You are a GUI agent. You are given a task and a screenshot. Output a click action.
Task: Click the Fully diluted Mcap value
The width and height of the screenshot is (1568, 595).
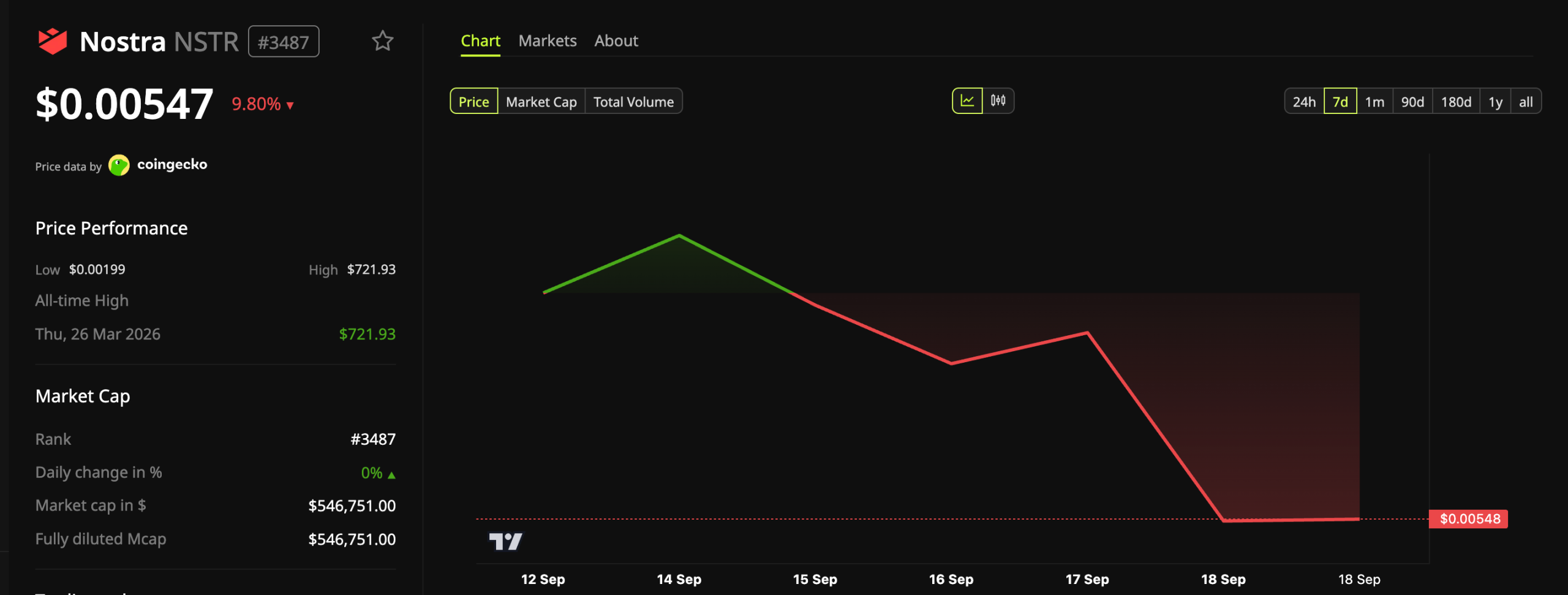[x=352, y=540]
